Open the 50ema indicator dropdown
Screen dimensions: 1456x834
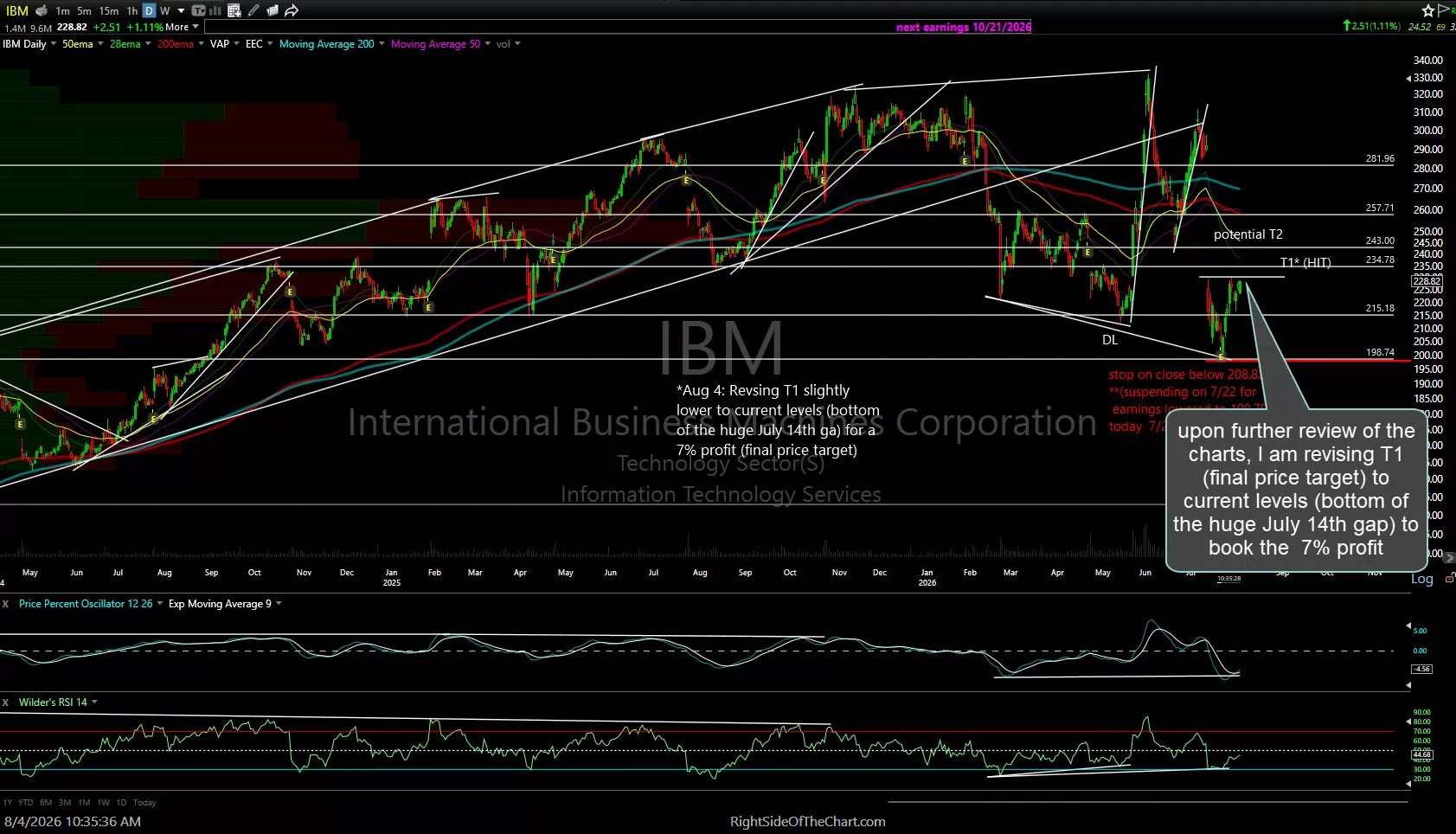pos(100,43)
